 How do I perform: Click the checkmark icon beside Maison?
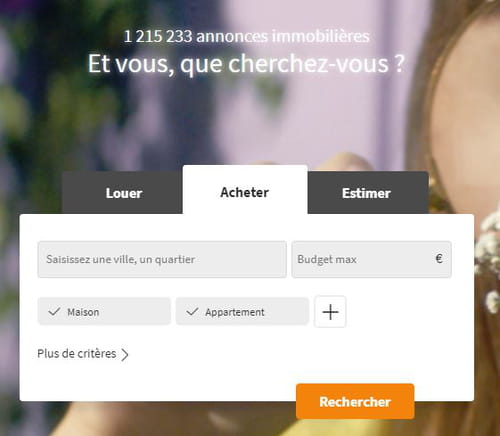tap(54, 312)
